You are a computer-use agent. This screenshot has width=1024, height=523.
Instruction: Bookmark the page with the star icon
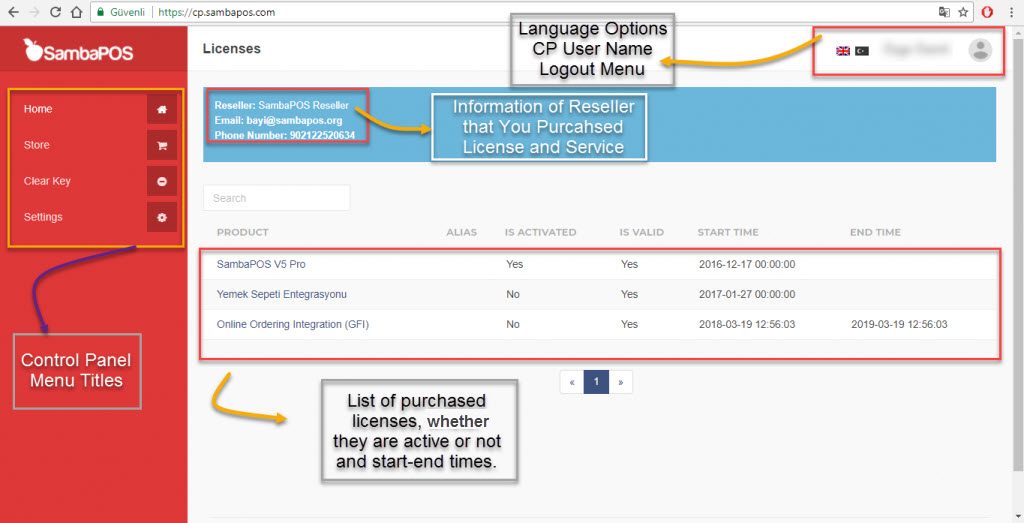coord(963,12)
